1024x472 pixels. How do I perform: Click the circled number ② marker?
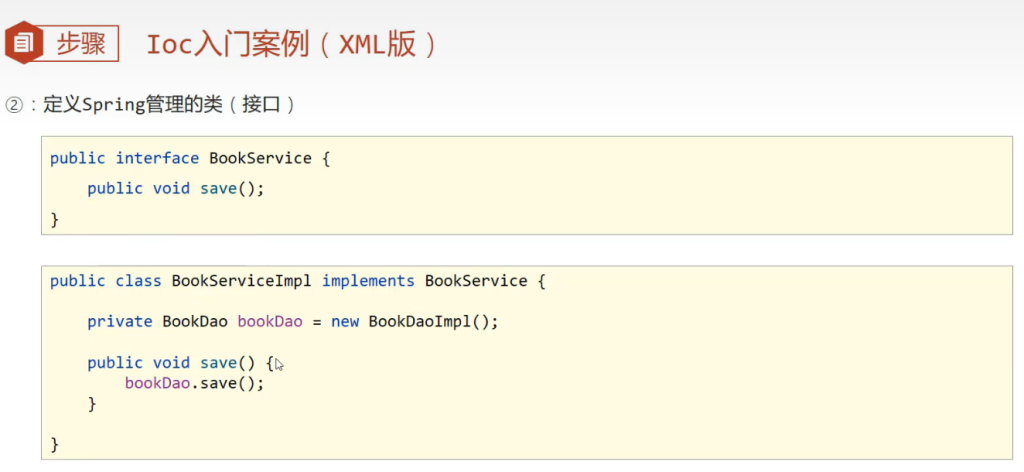(x=14, y=105)
